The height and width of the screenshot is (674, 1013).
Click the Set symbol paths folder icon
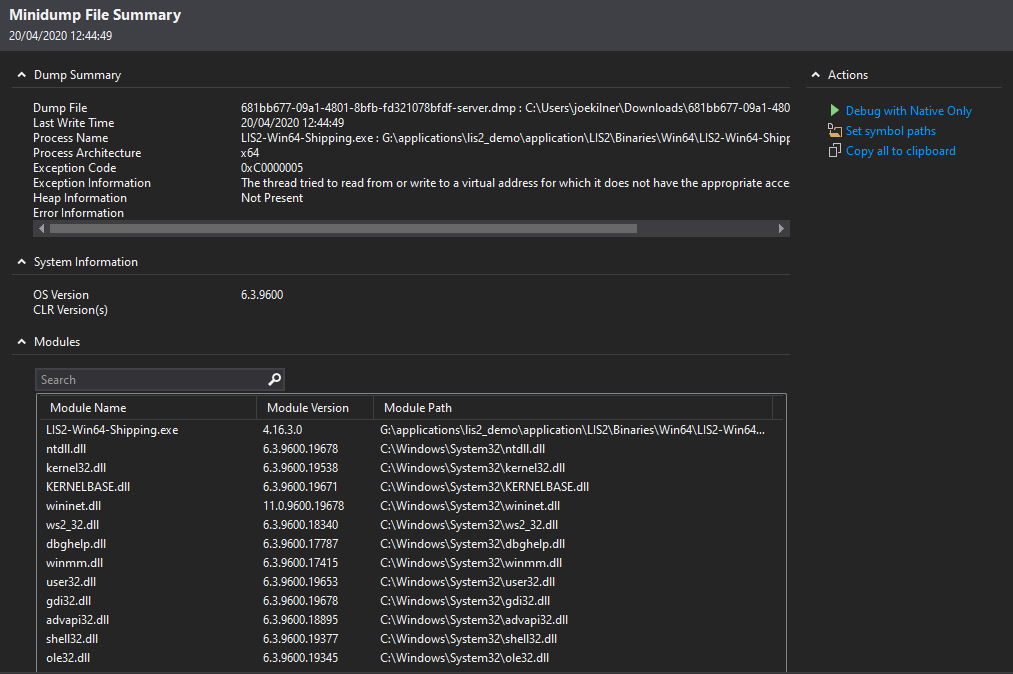835,131
